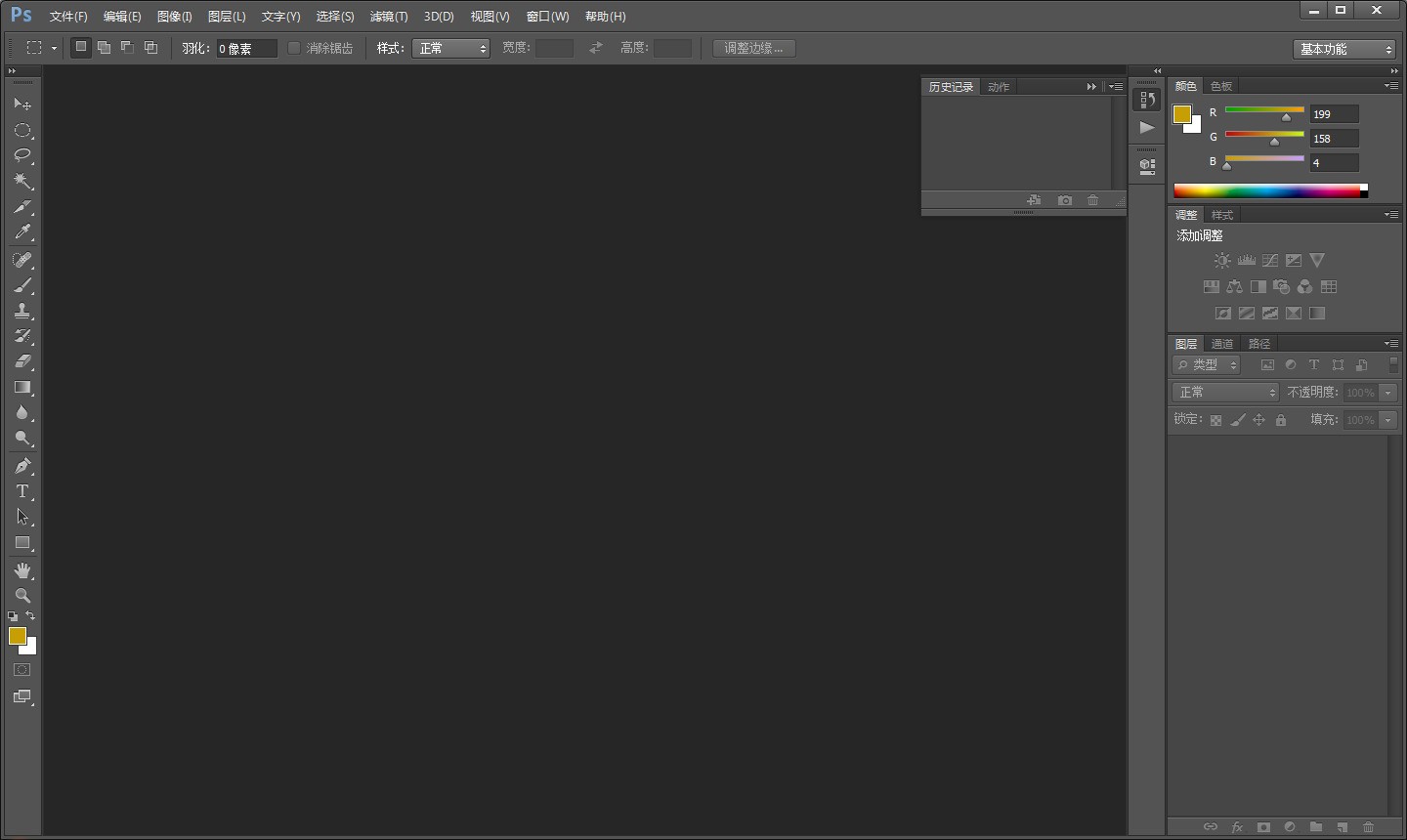This screenshot has height=840, width=1407.
Task: Toggle lock position icon
Action: [1259, 420]
